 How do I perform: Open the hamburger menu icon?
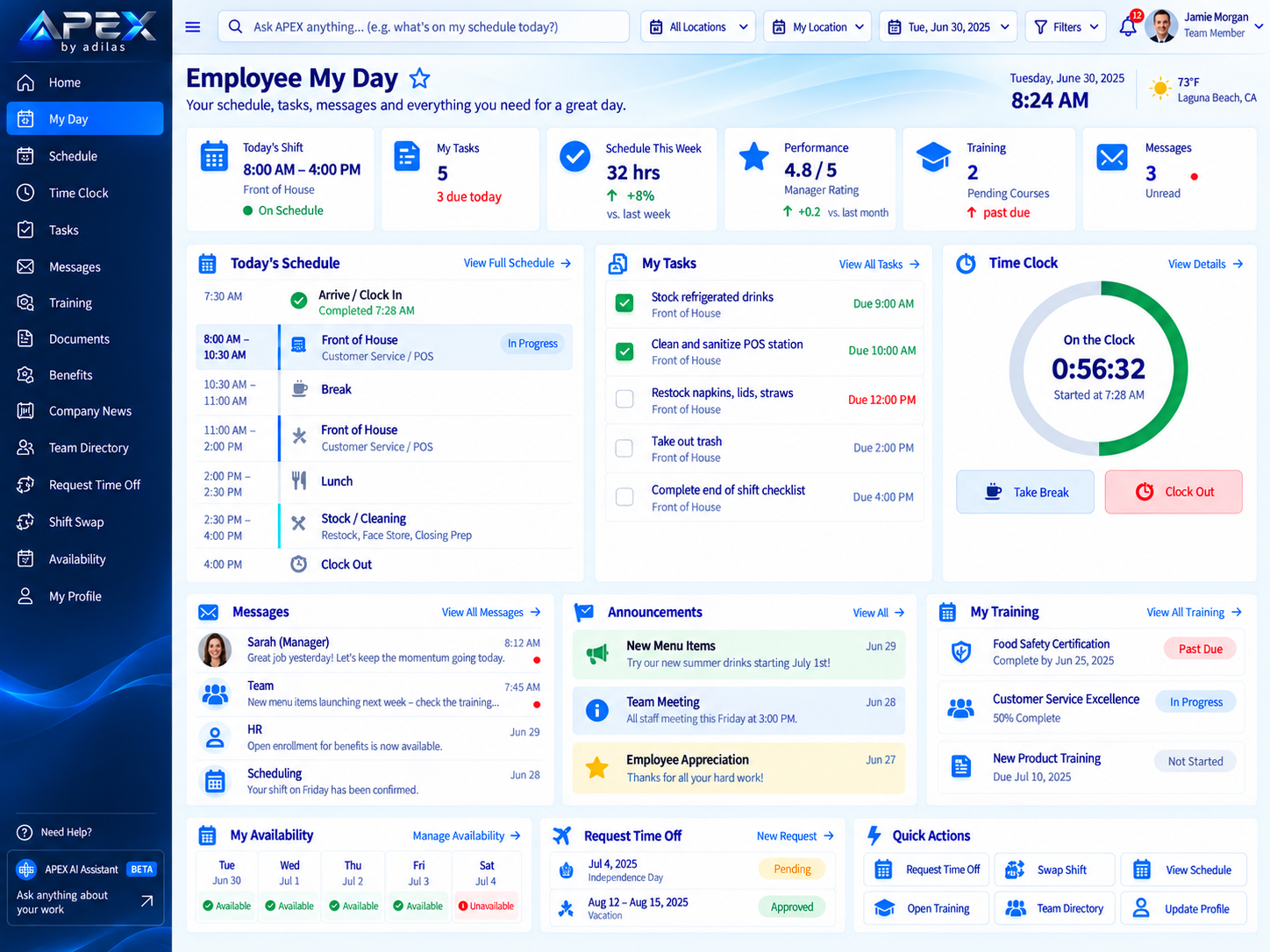pos(193,27)
